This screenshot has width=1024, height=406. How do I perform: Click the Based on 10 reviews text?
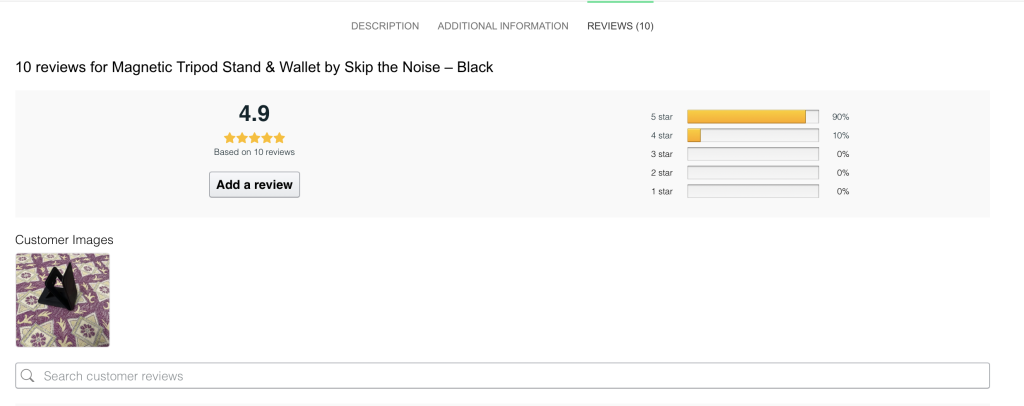[254, 152]
